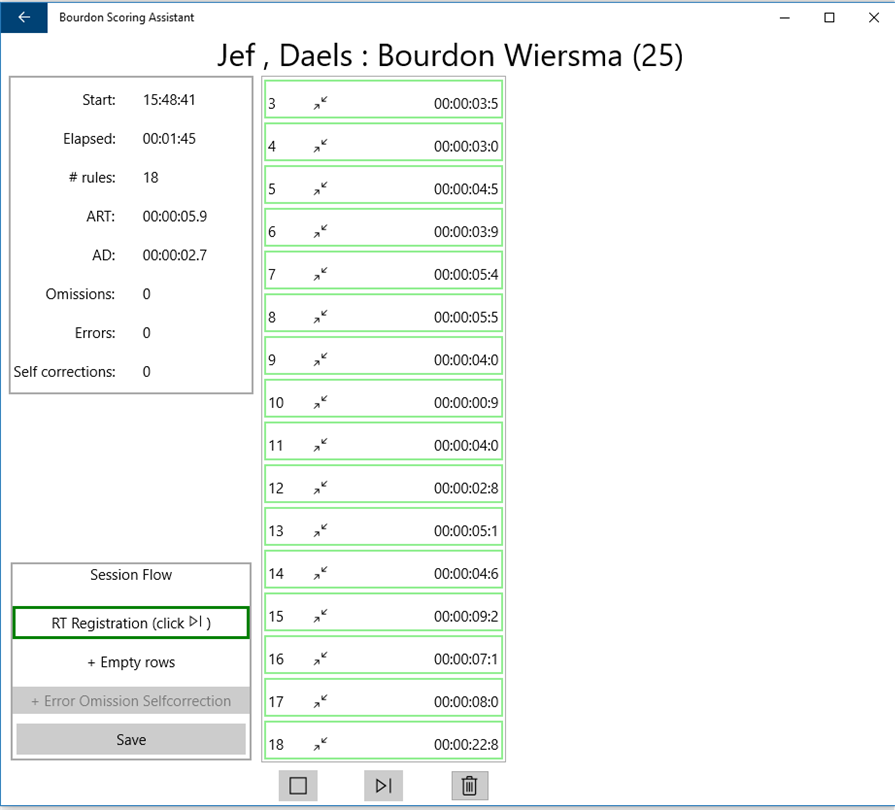The height and width of the screenshot is (810, 895).
Task: Select time 00:00:02:8 in row 12
Action: click(466, 489)
